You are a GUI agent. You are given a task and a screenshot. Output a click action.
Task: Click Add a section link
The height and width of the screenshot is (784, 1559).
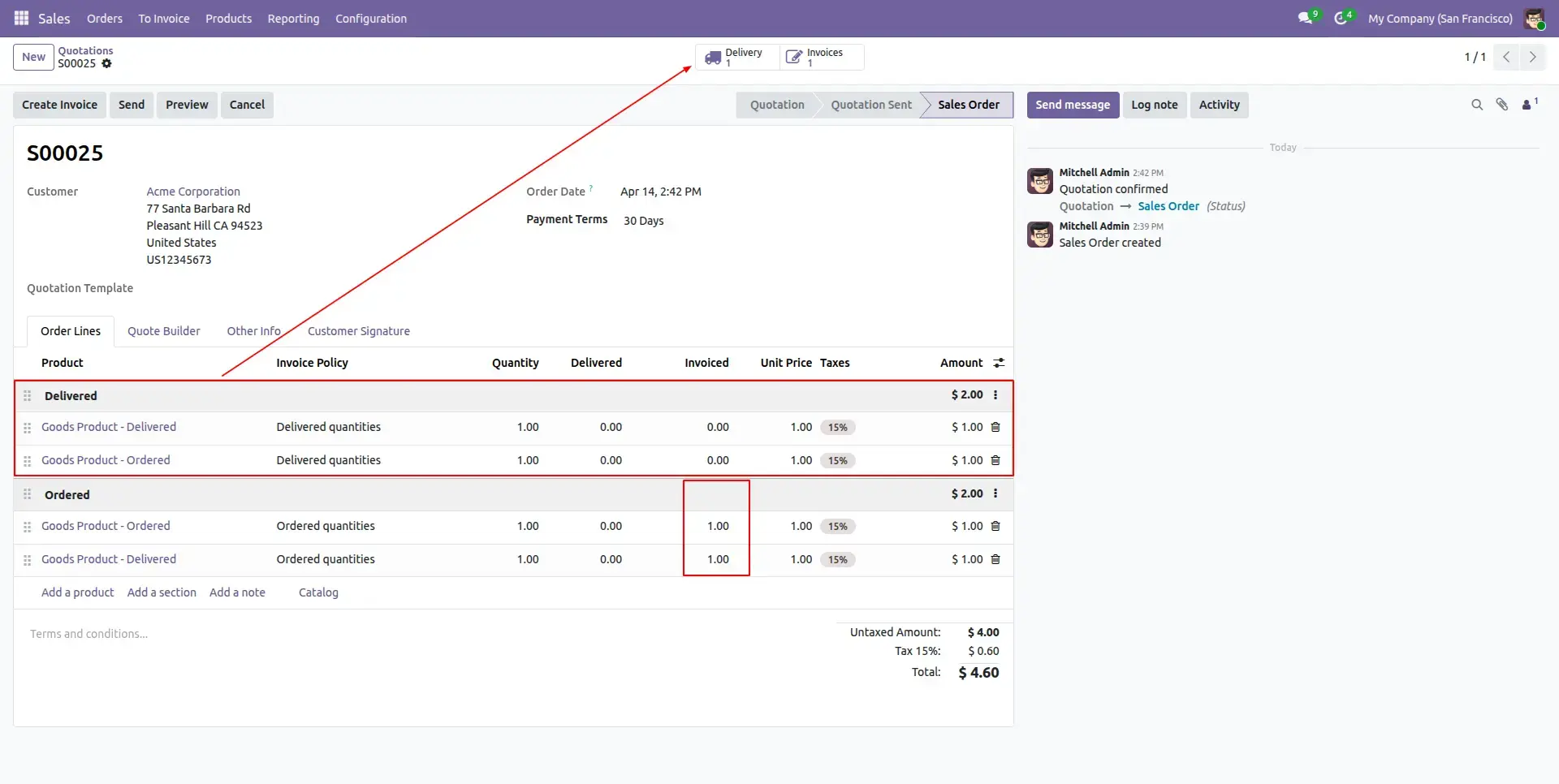click(x=162, y=592)
